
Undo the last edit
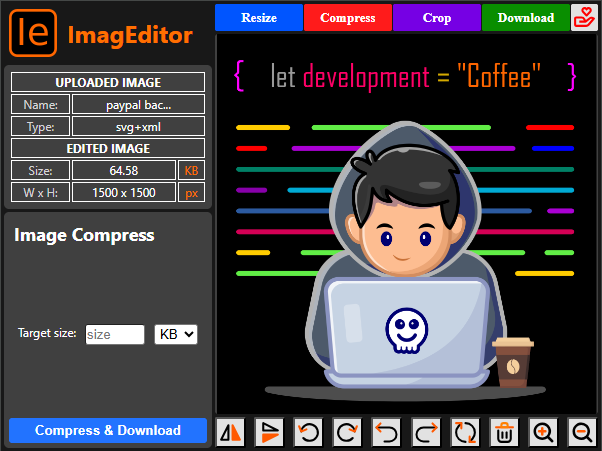pos(387,432)
